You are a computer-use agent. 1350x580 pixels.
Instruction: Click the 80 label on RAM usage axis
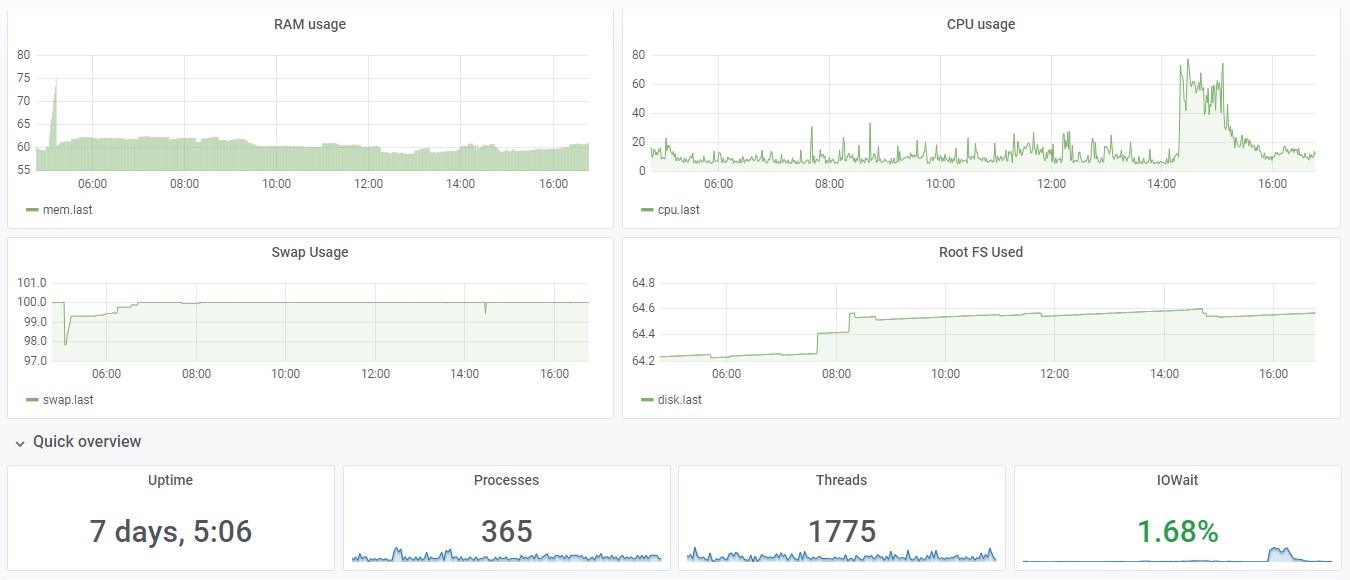[23, 55]
